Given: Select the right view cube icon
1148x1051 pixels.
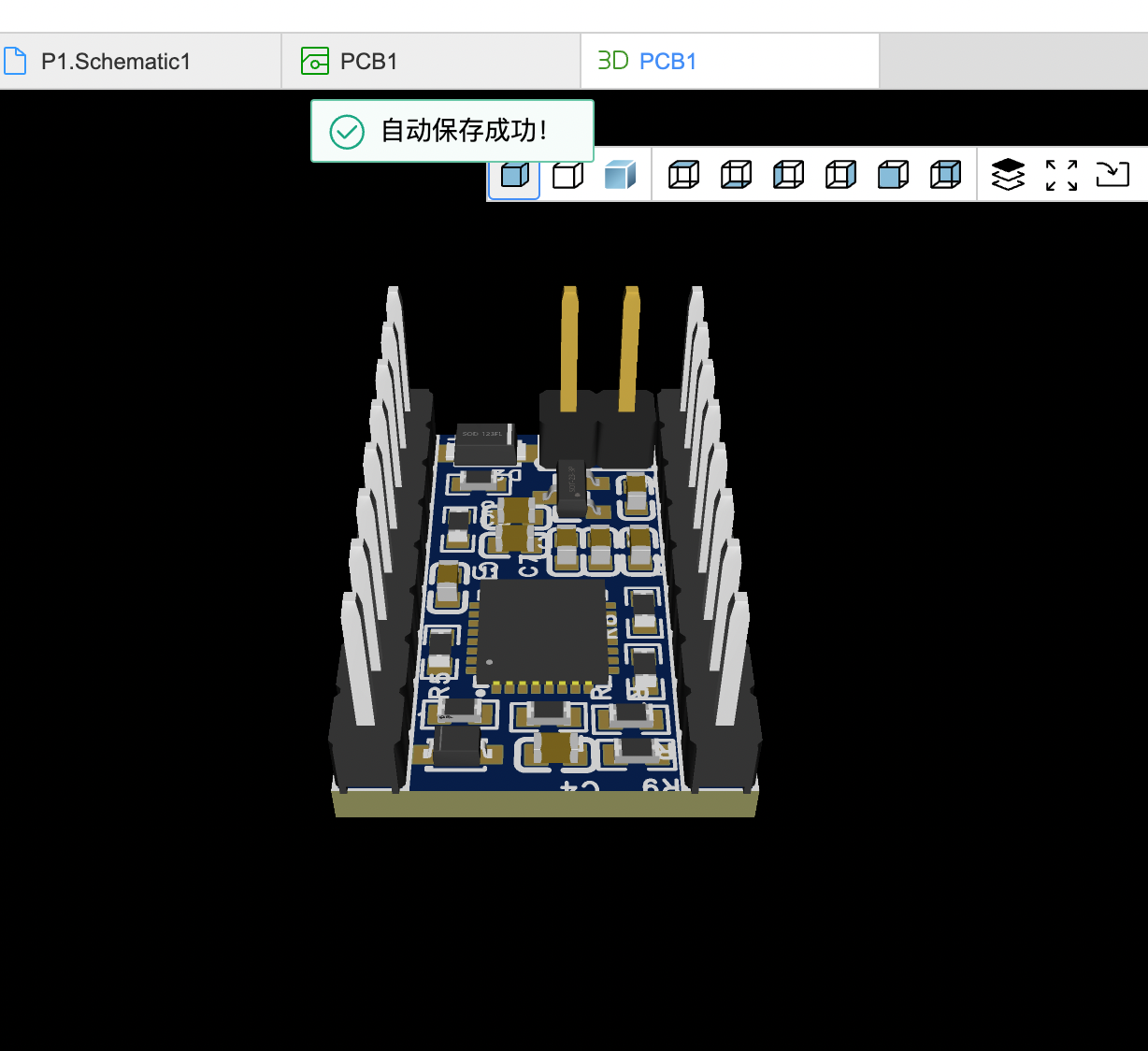Looking at the screenshot, I should pos(840,175).
